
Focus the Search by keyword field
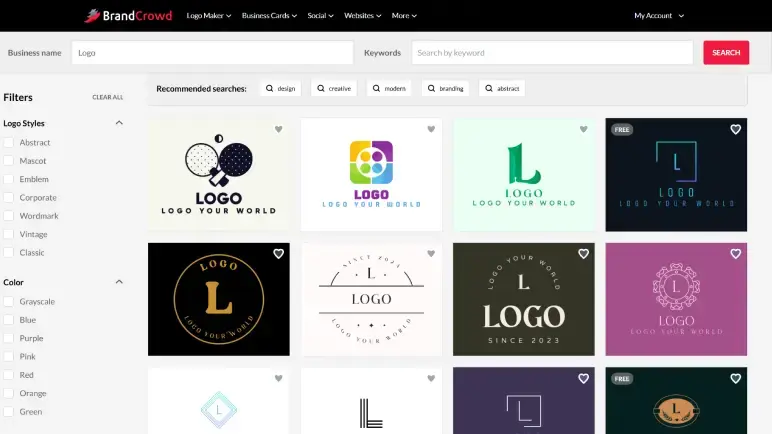point(551,53)
